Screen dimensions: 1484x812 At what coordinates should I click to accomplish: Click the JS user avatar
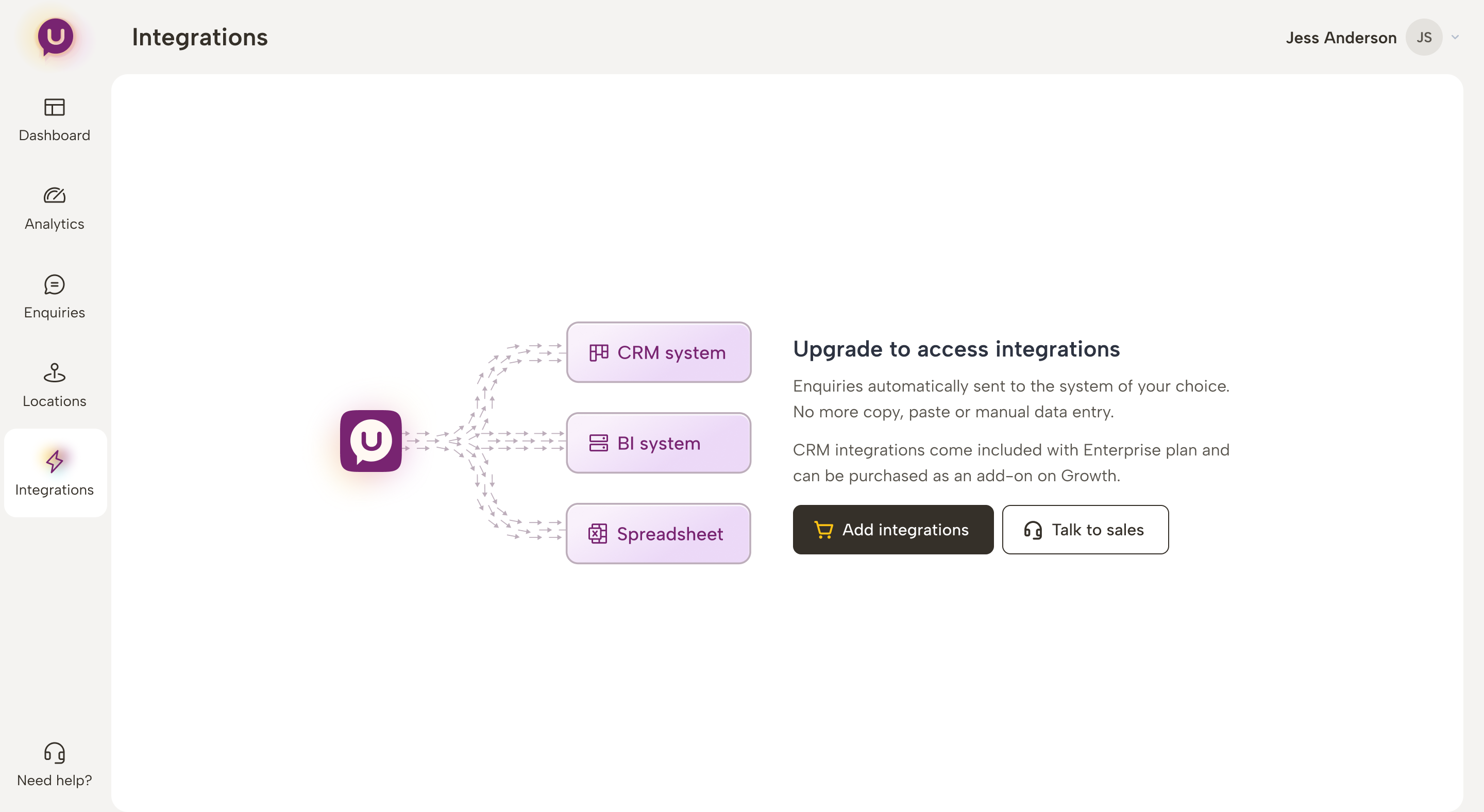(x=1424, y=38)
